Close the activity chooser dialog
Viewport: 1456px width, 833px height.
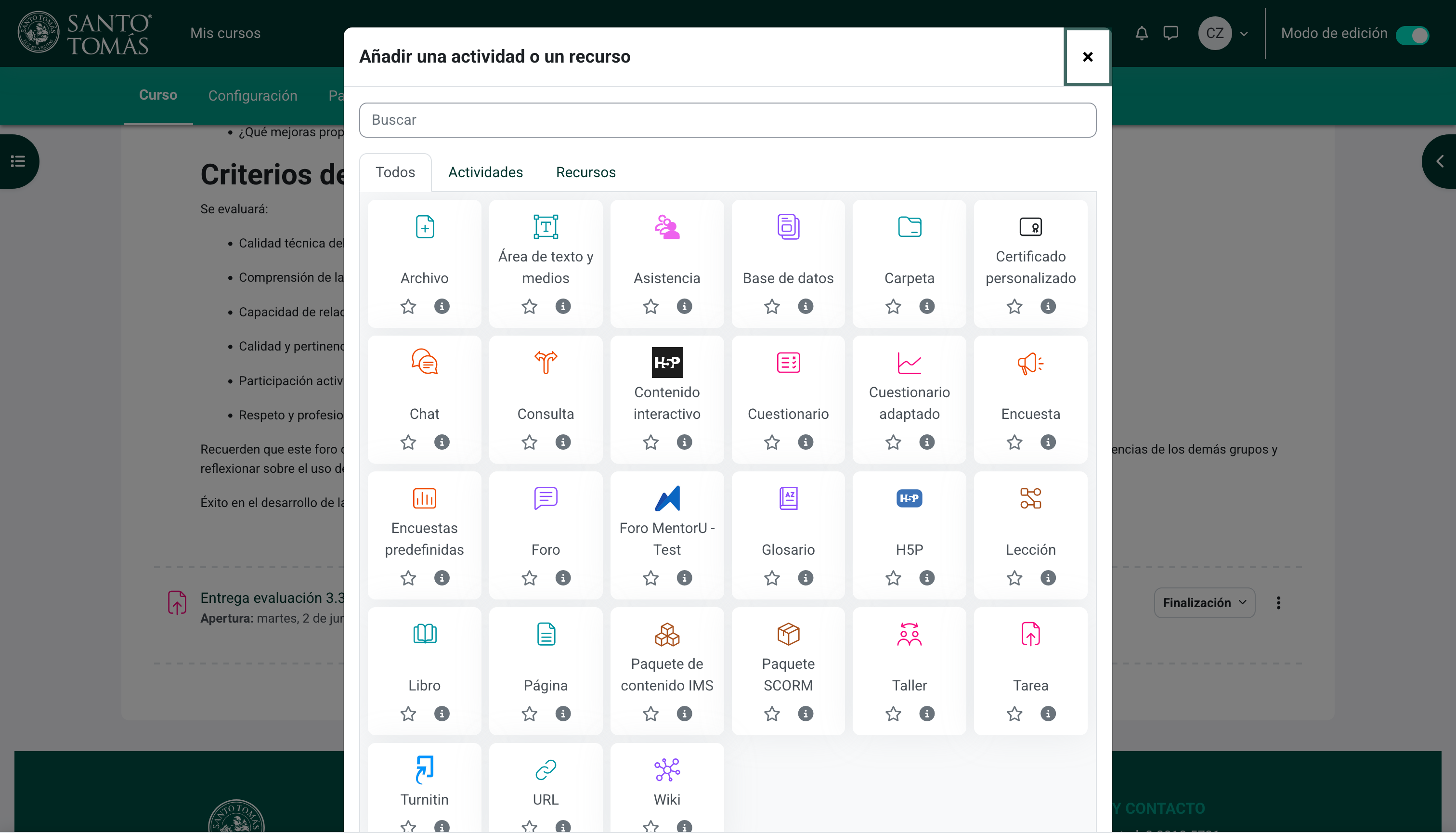click(x=1088, y=57)
